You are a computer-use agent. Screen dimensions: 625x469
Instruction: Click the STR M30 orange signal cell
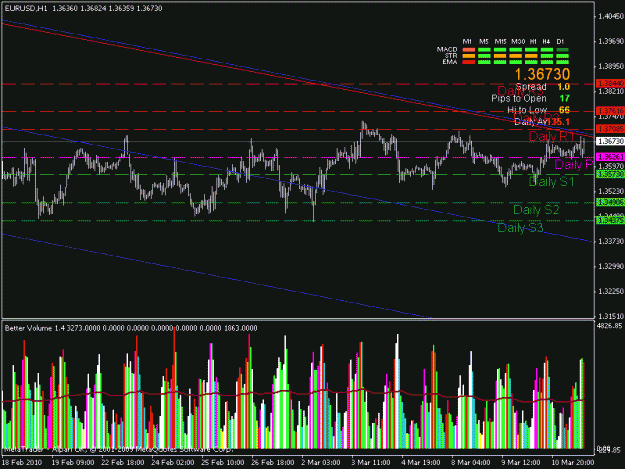point(515,56)
